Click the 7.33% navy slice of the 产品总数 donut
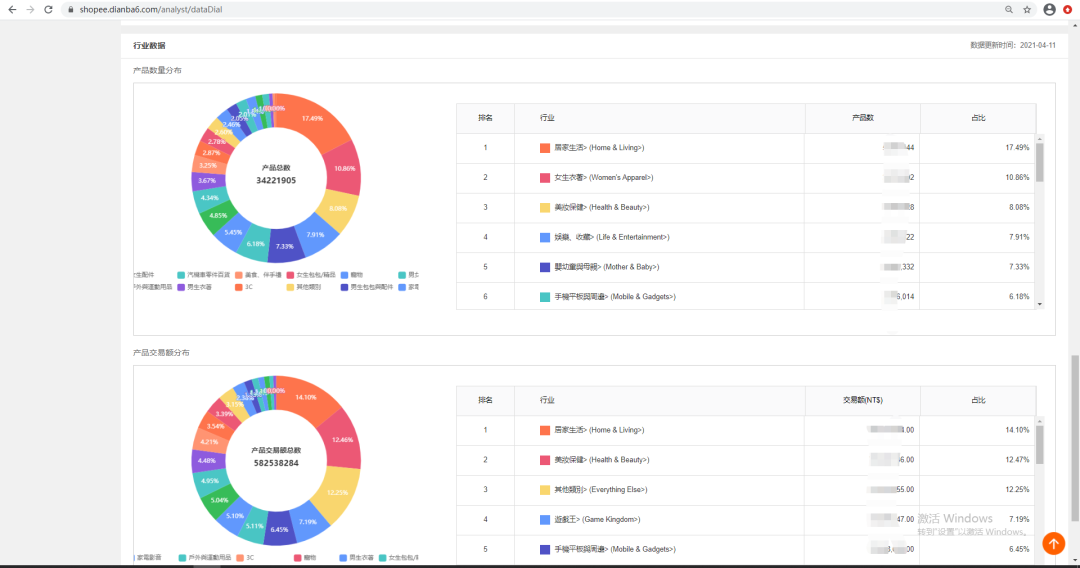Screen dimensions: 1080x568 (284, 246)
